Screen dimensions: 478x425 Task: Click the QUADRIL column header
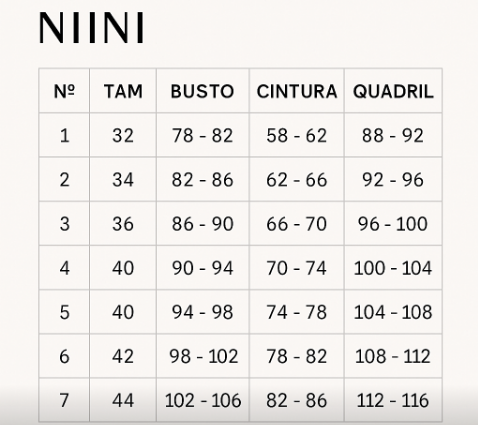(x=393, y=91)
